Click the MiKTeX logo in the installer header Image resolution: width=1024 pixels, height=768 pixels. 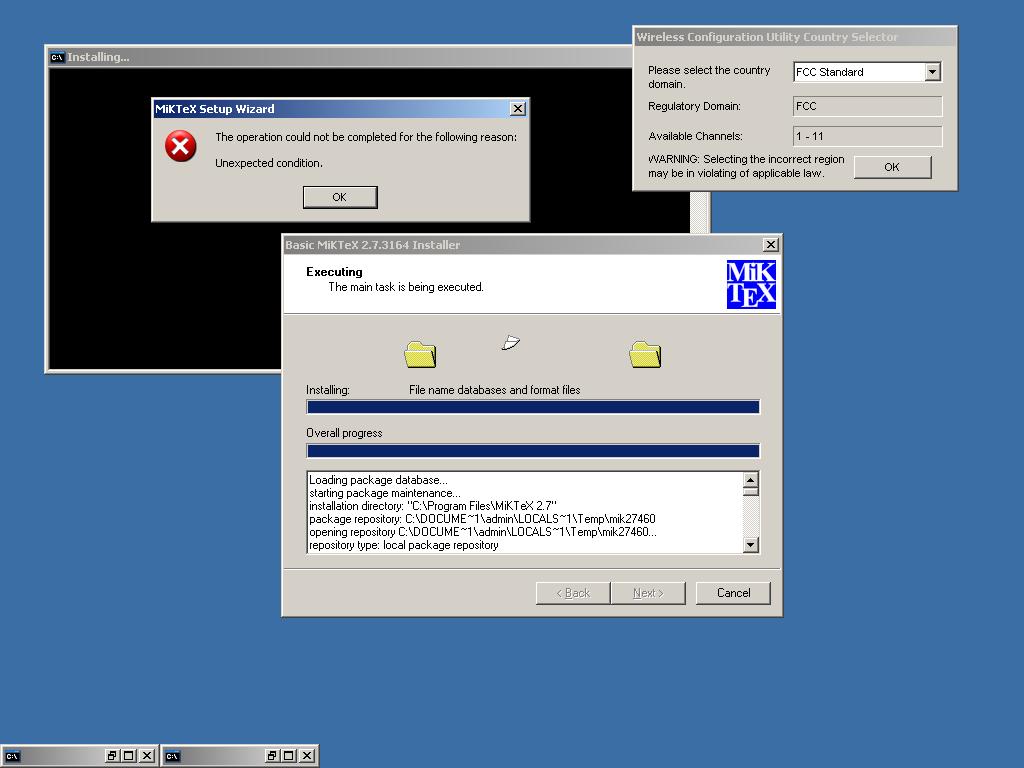coord(751,284)
